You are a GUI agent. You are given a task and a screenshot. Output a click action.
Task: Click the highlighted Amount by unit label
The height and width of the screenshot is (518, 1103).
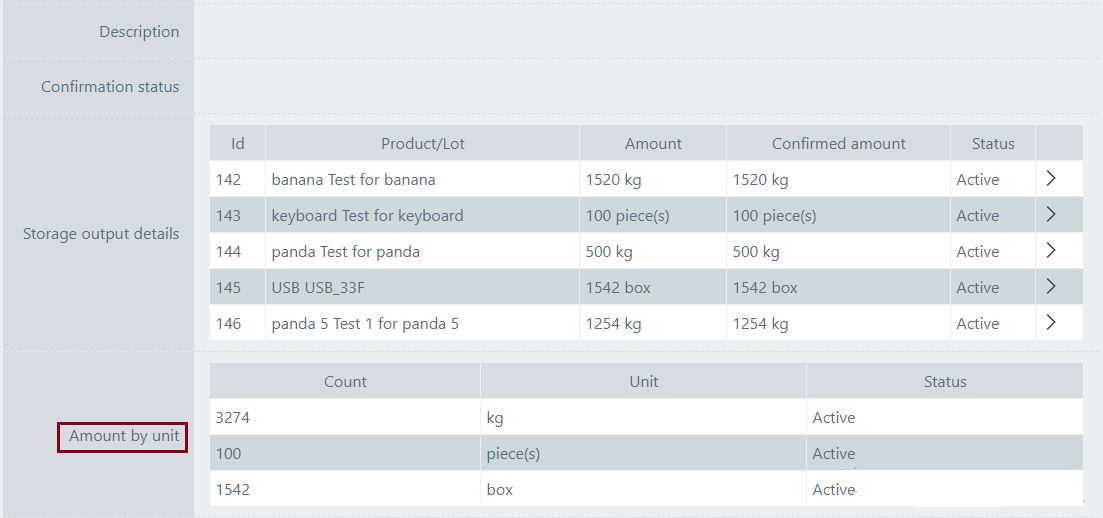coord(124,437)
